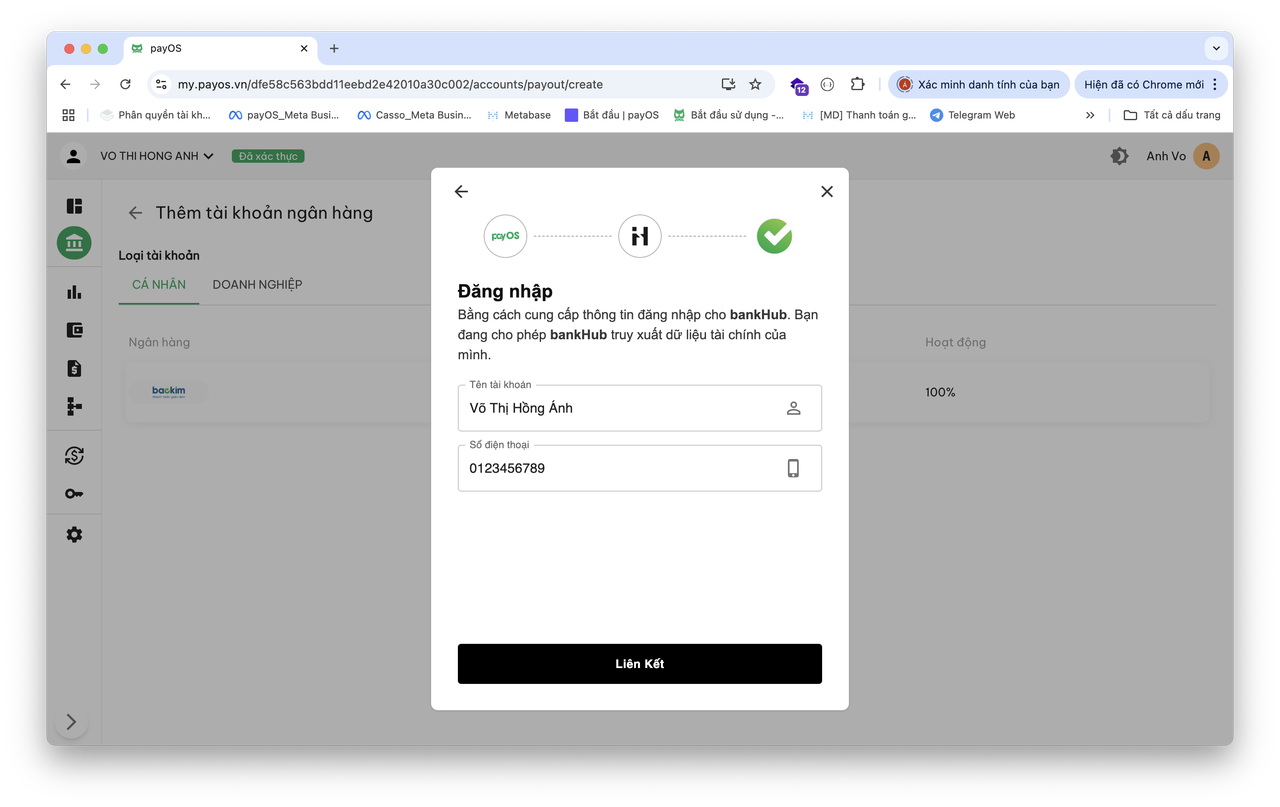Open the Casso_Meta Busin... bookmark
The width and height of the screenshot is (1280, 807).
pyautogui.click(x=414, y=115)
